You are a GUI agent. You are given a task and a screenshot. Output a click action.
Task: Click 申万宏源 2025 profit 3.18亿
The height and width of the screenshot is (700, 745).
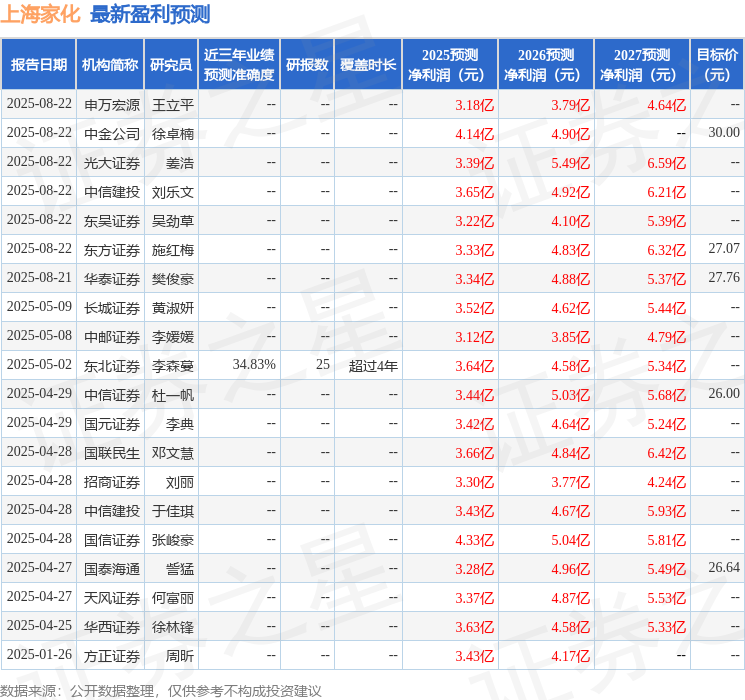(x=474, y=105)
